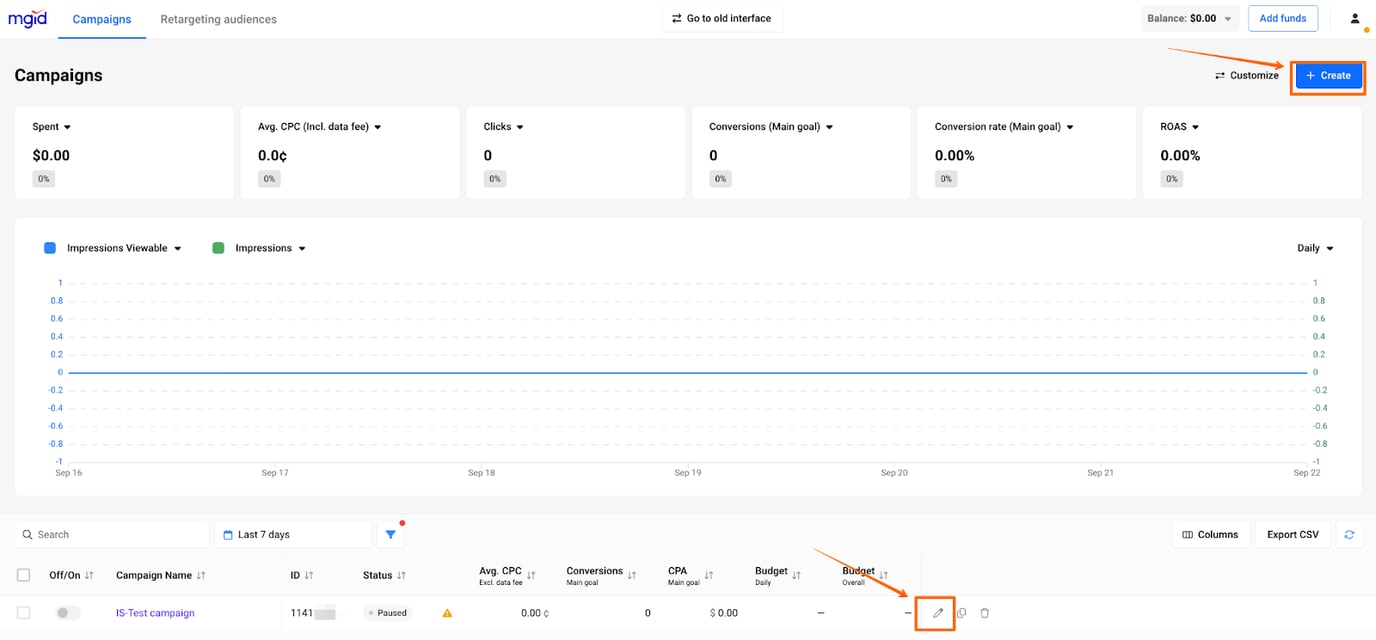
Task: Open the filter icon next to date range
Action: pos(390,534)
